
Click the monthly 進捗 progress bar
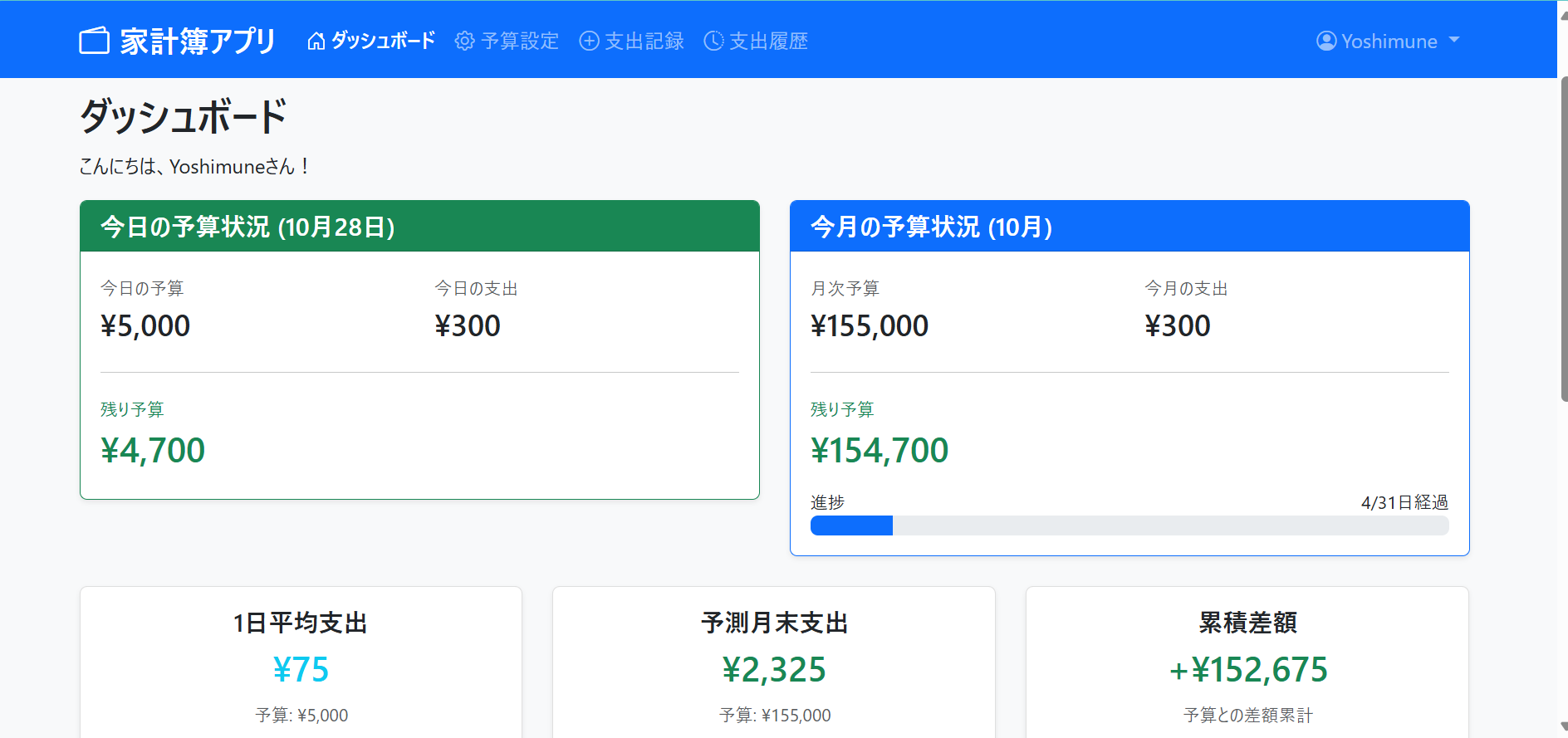click(x=1129, y=525)
